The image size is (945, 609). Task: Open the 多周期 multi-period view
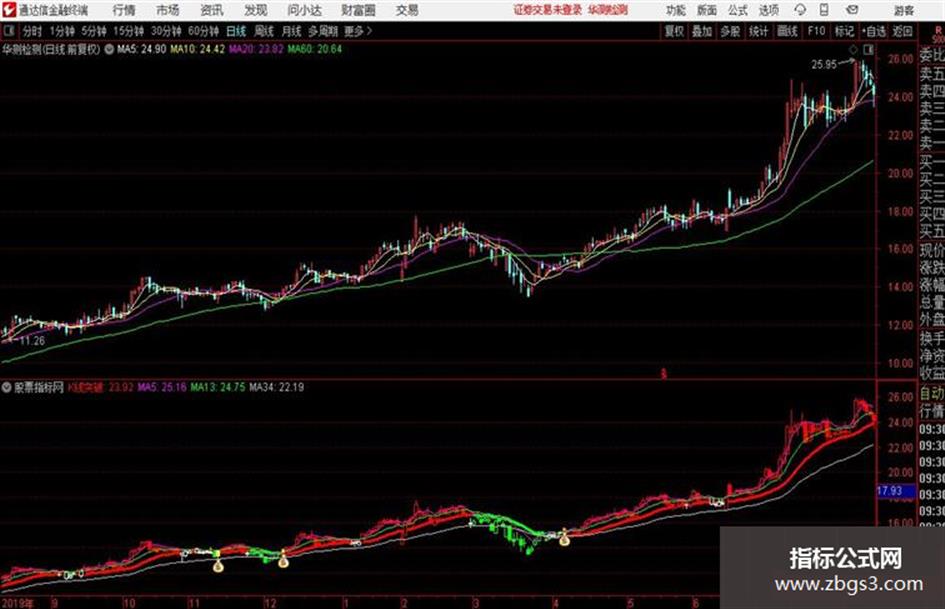(x=323, y=31)
